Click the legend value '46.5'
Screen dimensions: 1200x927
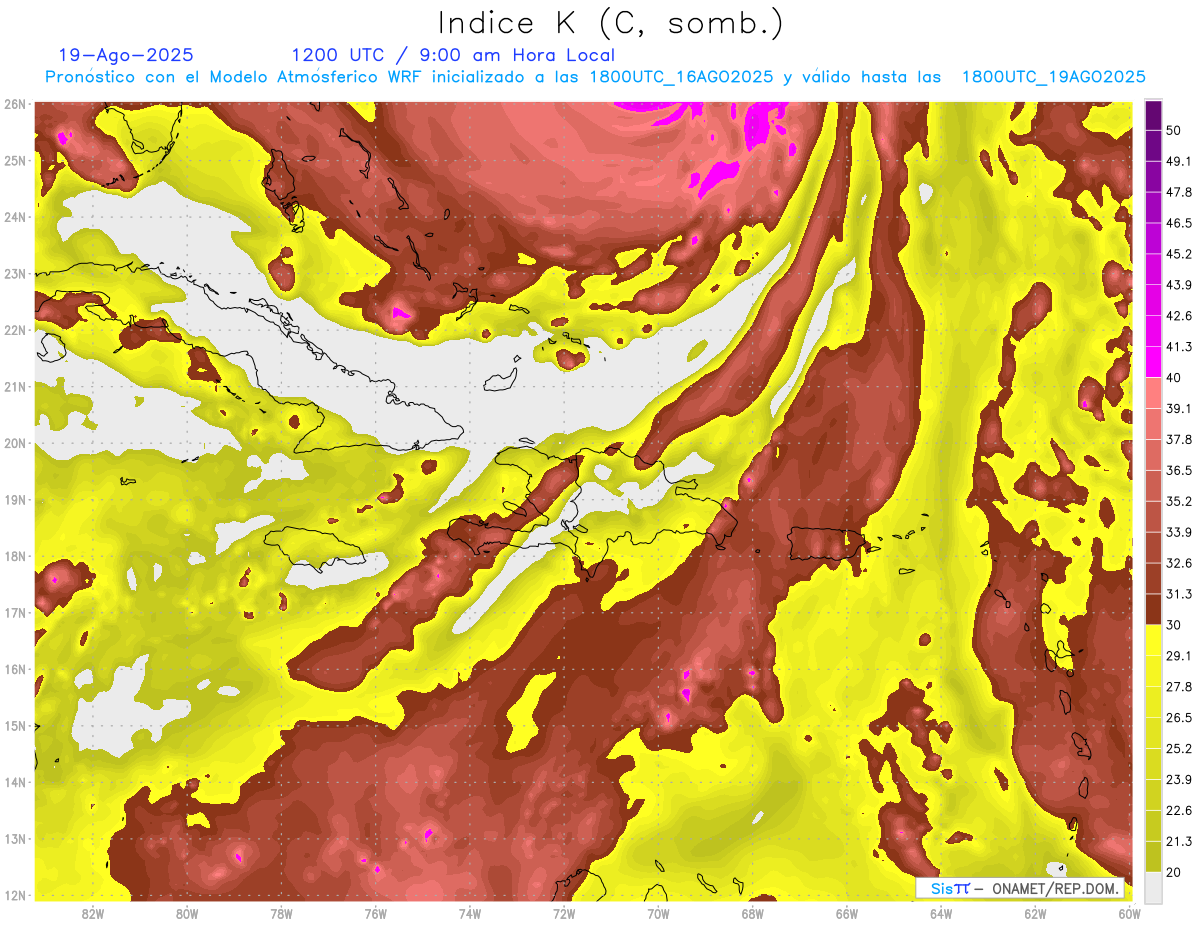(1179, 222)
